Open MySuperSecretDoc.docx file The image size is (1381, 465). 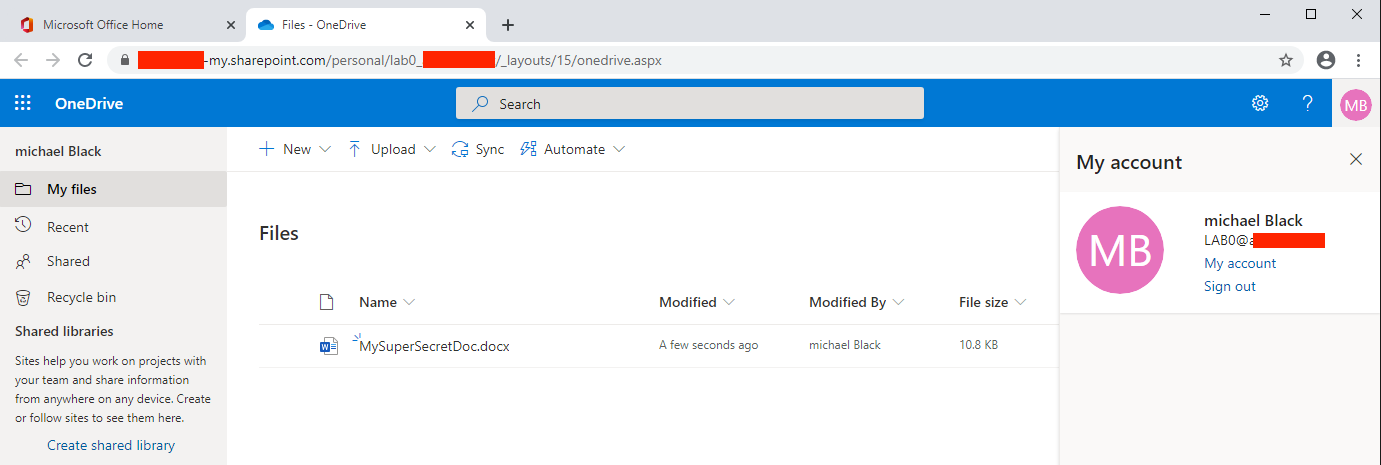tap(434, 346)
